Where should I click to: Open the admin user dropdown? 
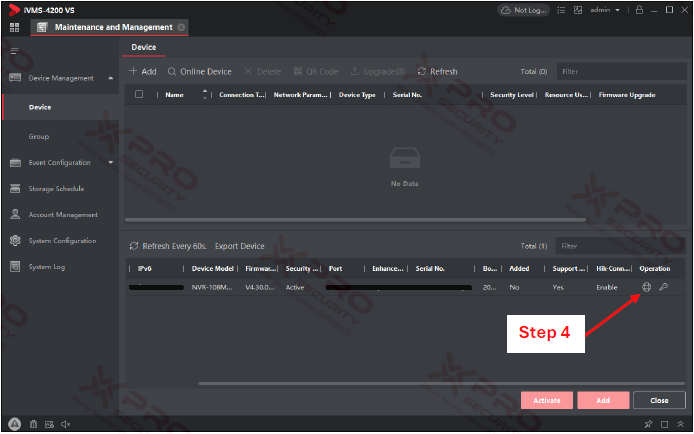pos(605,10)
